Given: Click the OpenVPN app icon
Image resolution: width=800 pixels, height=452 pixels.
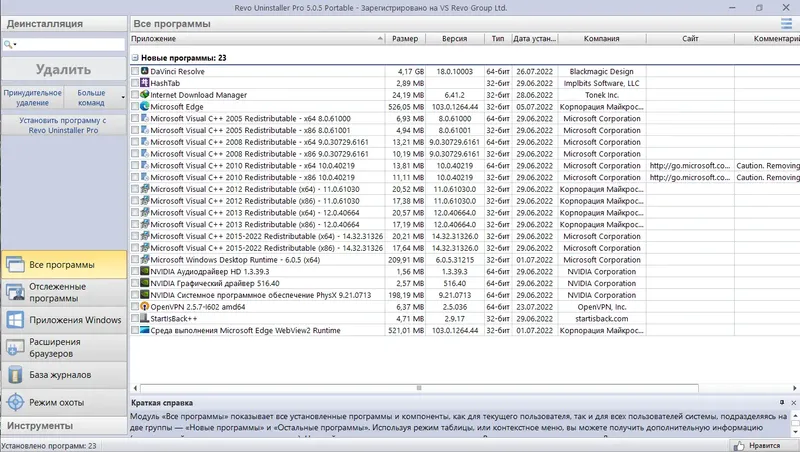Looking at the screenshot, I should coord(145,306).
